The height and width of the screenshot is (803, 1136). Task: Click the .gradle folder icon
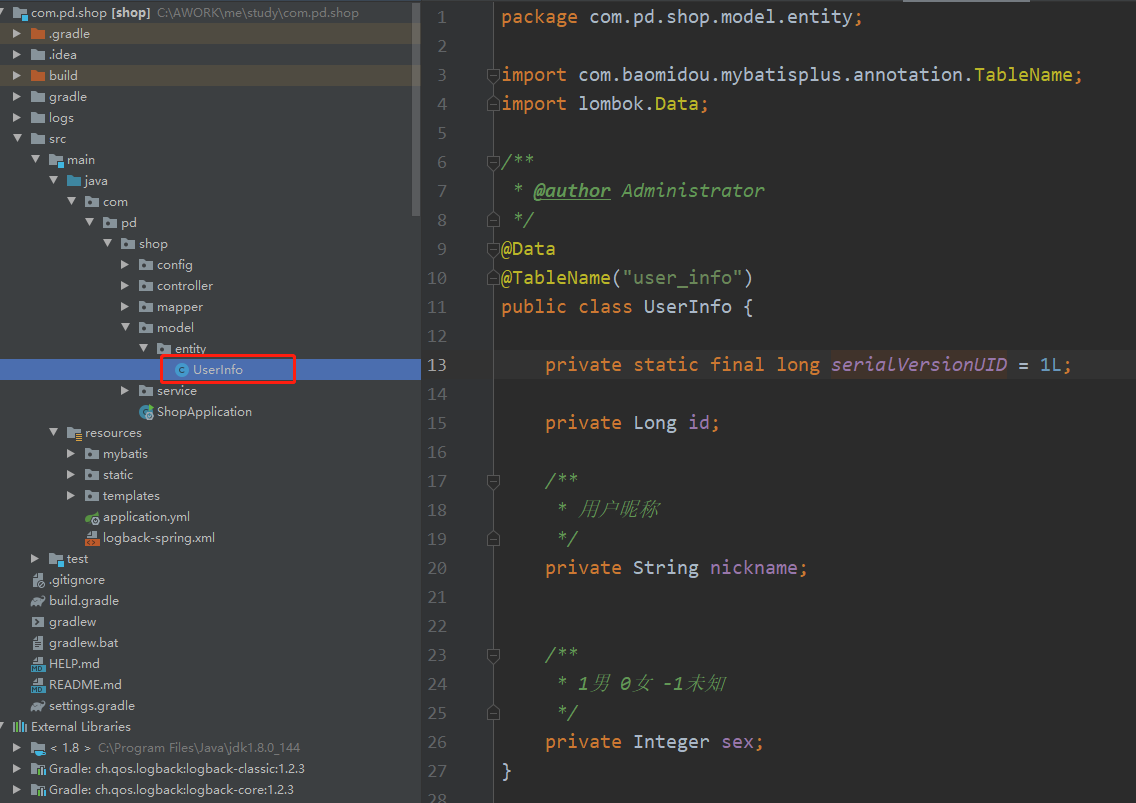(38, 33)
